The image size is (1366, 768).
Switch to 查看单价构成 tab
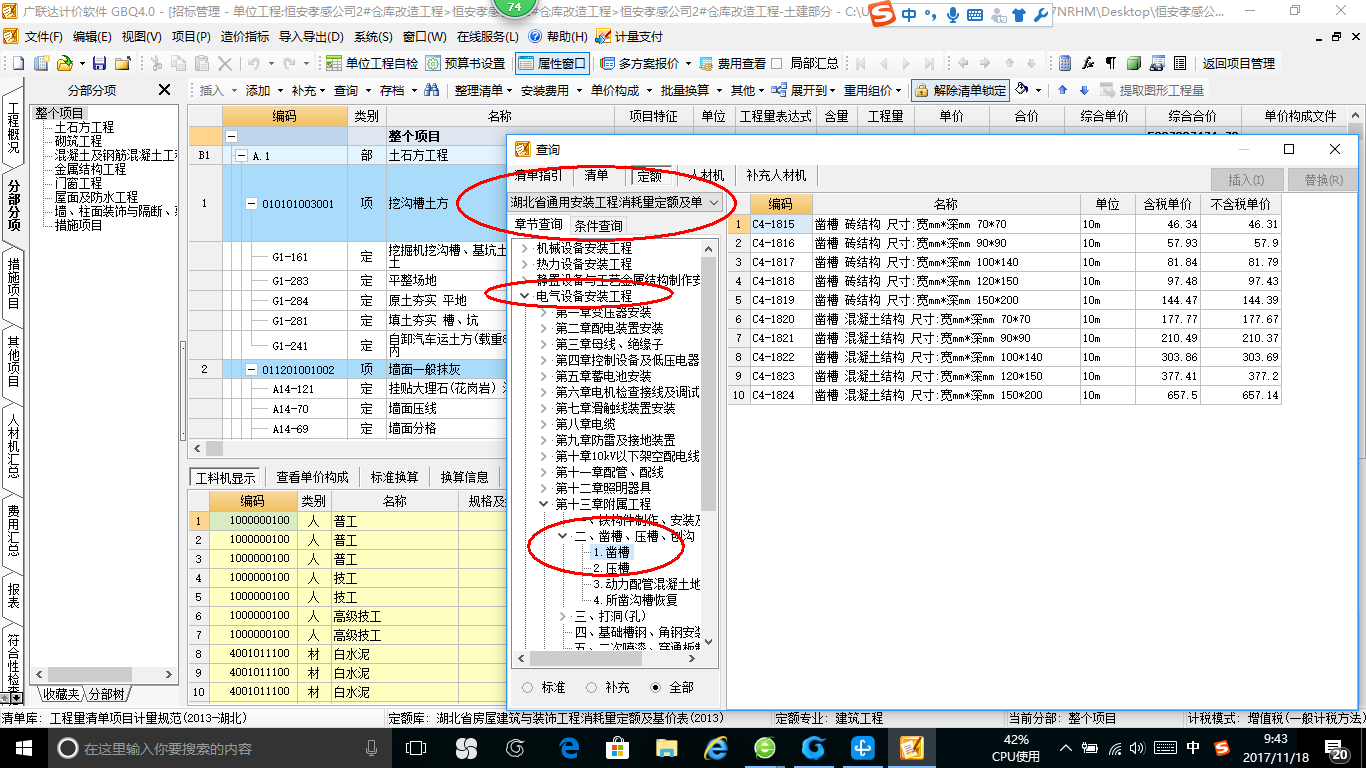pos(312,477)
